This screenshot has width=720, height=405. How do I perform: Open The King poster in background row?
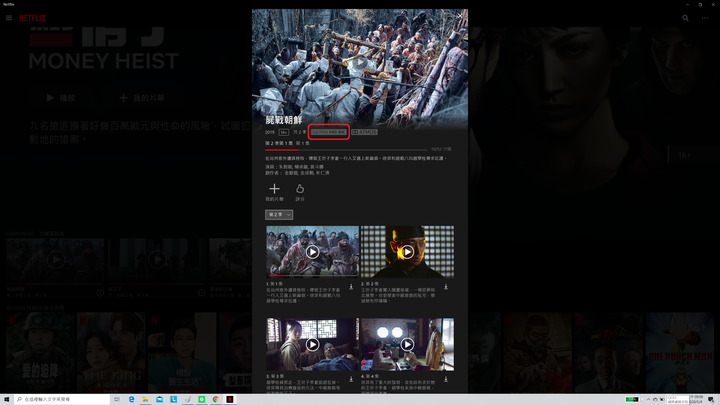(111, 352)
